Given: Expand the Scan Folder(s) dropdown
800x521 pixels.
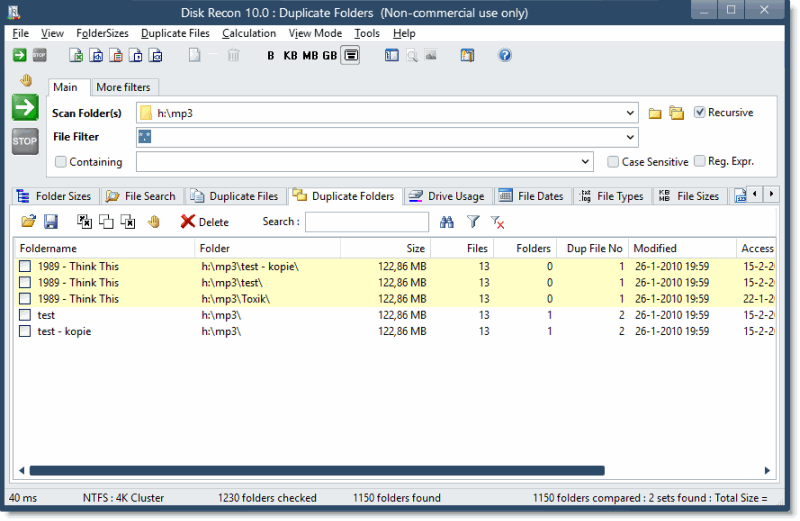Looking at the screenshot, I should tap(630, 113).
